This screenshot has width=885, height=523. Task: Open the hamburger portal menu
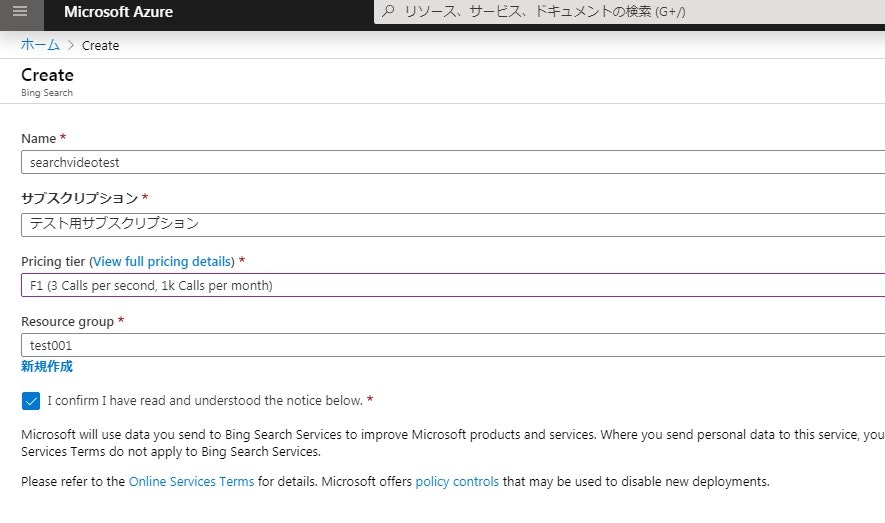pos(20,12)
